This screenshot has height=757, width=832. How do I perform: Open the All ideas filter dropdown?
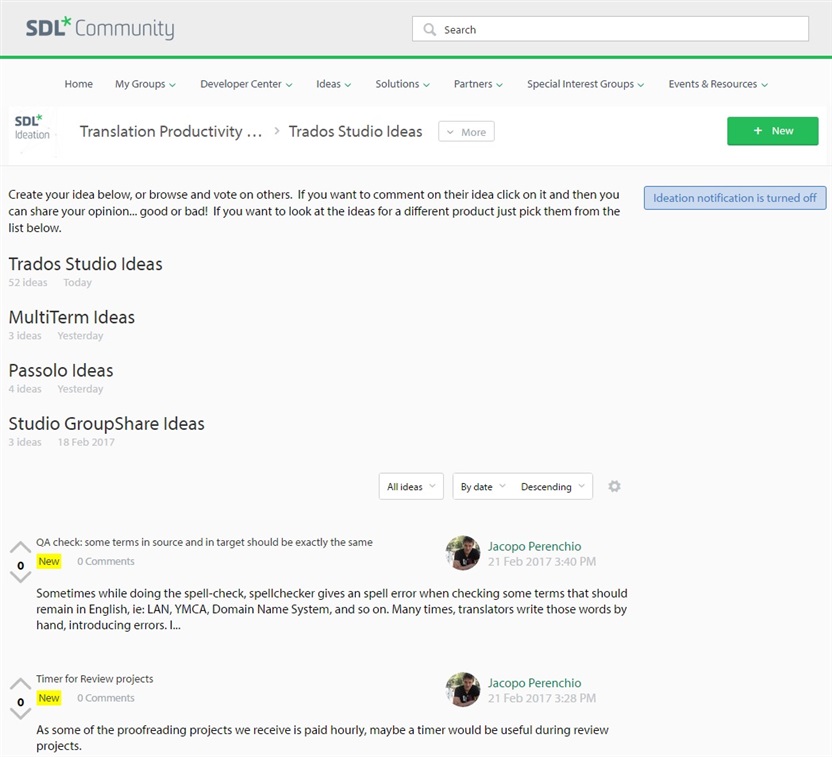tap(411, 486)
